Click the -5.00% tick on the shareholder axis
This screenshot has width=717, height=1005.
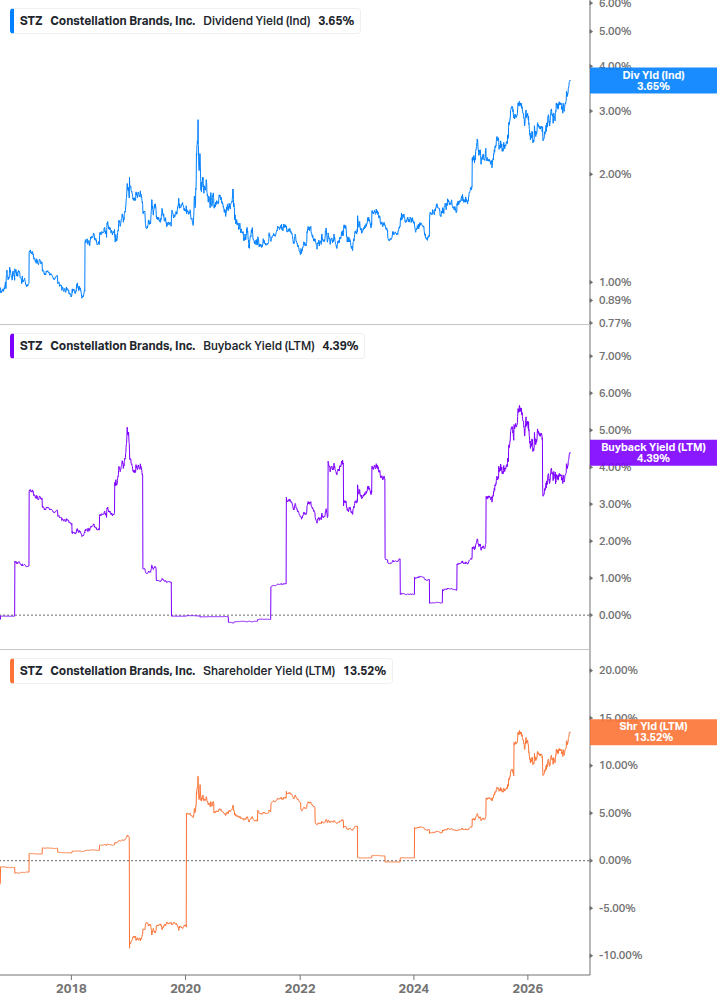point(617,908)
